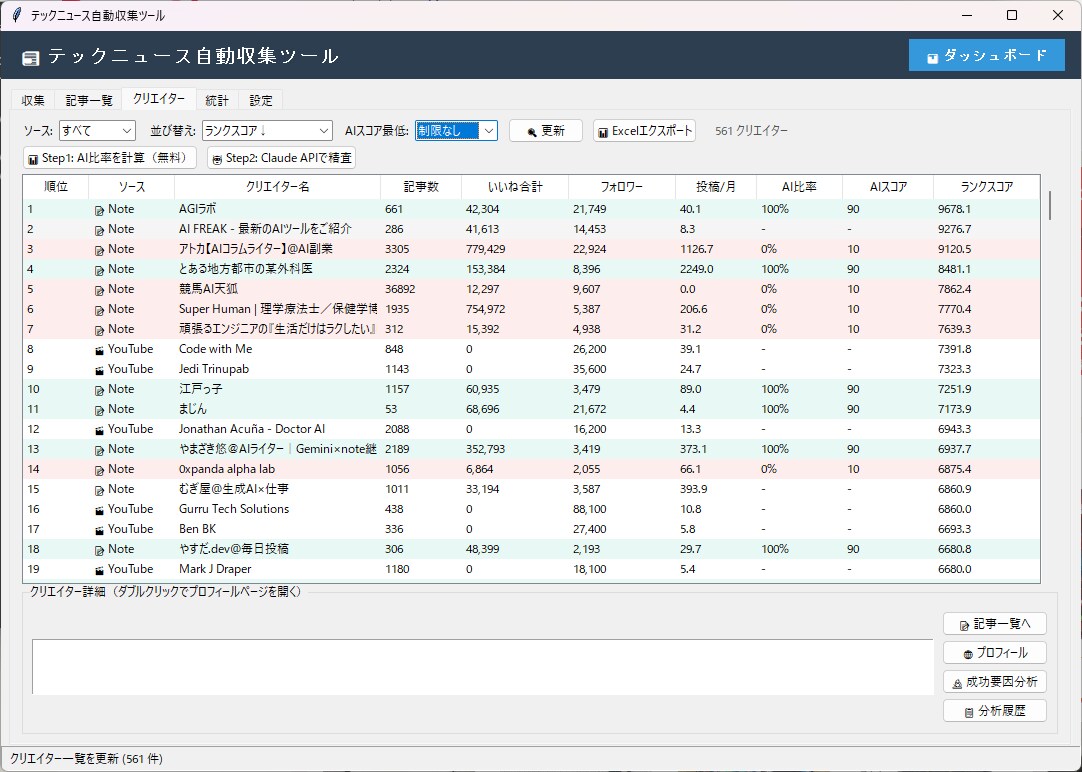Screen dimensions: 1082x772
Task: Click the 561 クリエイター count label
Action: [x=751, y=130]
